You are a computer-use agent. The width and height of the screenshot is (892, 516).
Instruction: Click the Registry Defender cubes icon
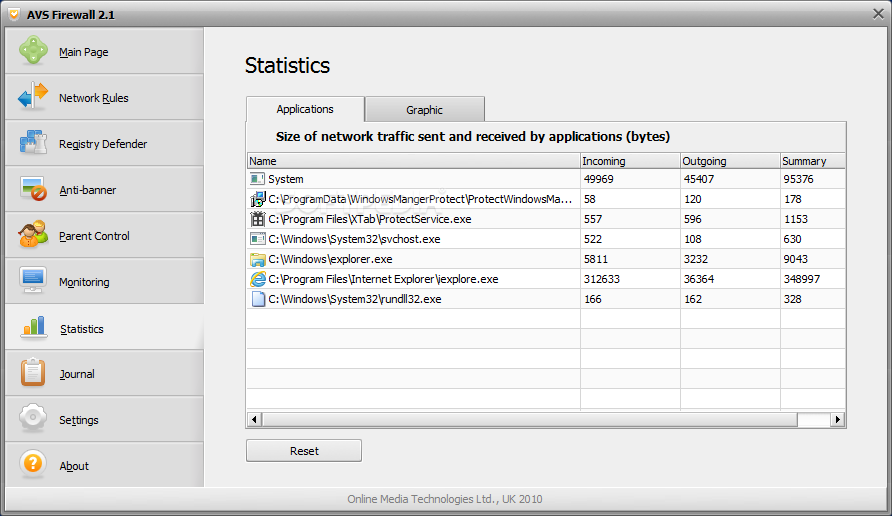(x=33, y=142)
